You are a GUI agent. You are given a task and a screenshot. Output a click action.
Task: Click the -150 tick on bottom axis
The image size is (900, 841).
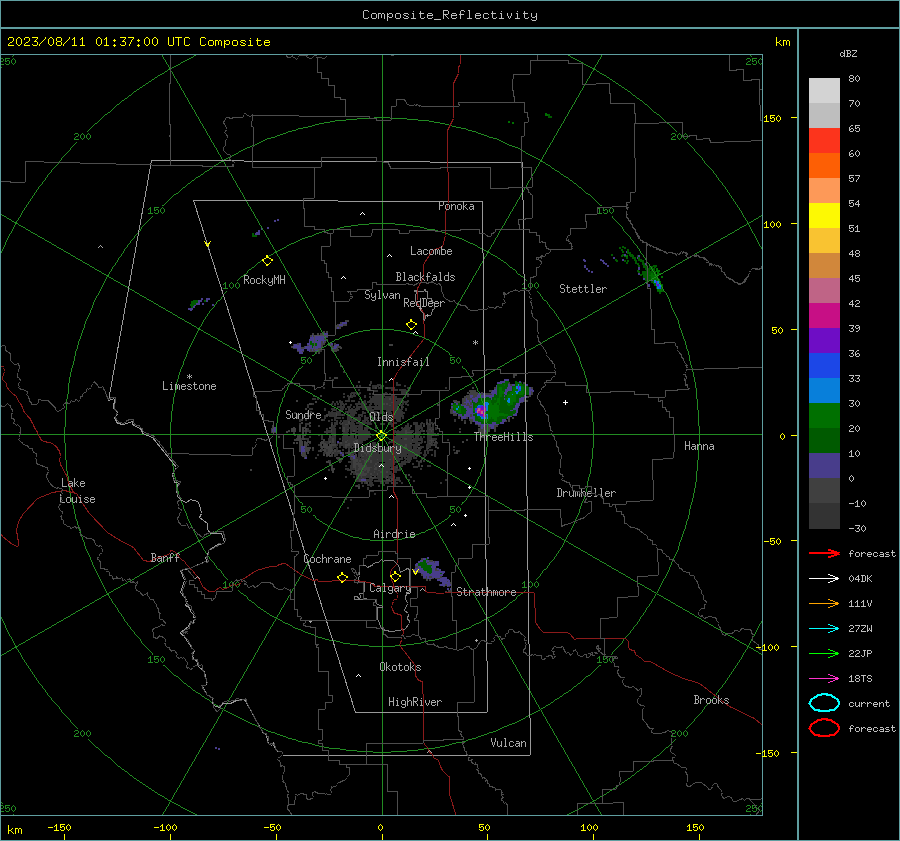(x=59, y=827)
